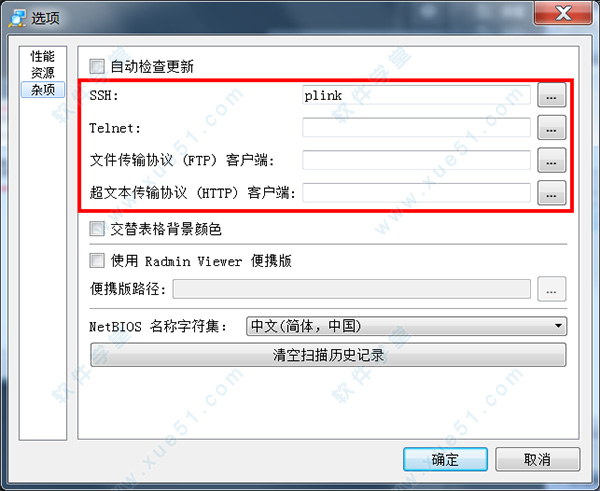Select the 性能 category in sidebar
This screenshot has height=491, width=600.
tap(43, 56)
